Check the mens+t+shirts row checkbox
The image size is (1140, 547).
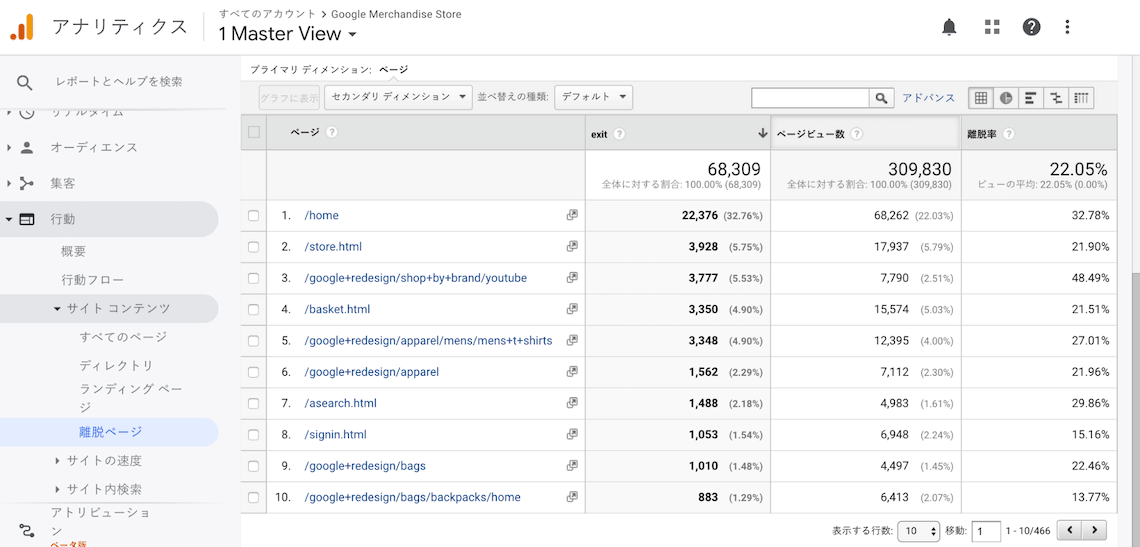(x=253, y=341)
